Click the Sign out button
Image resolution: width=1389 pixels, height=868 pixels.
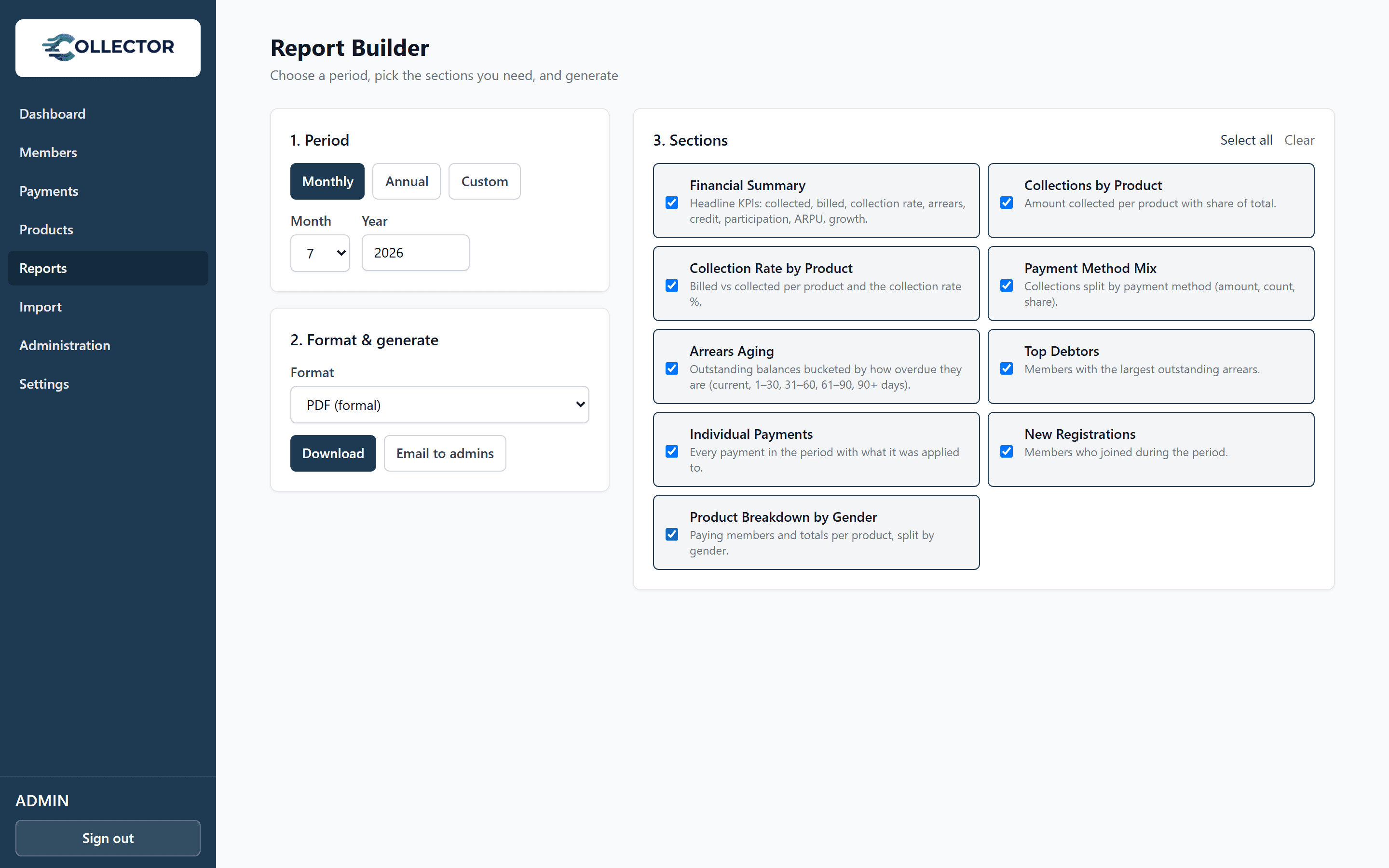point(108,838)
